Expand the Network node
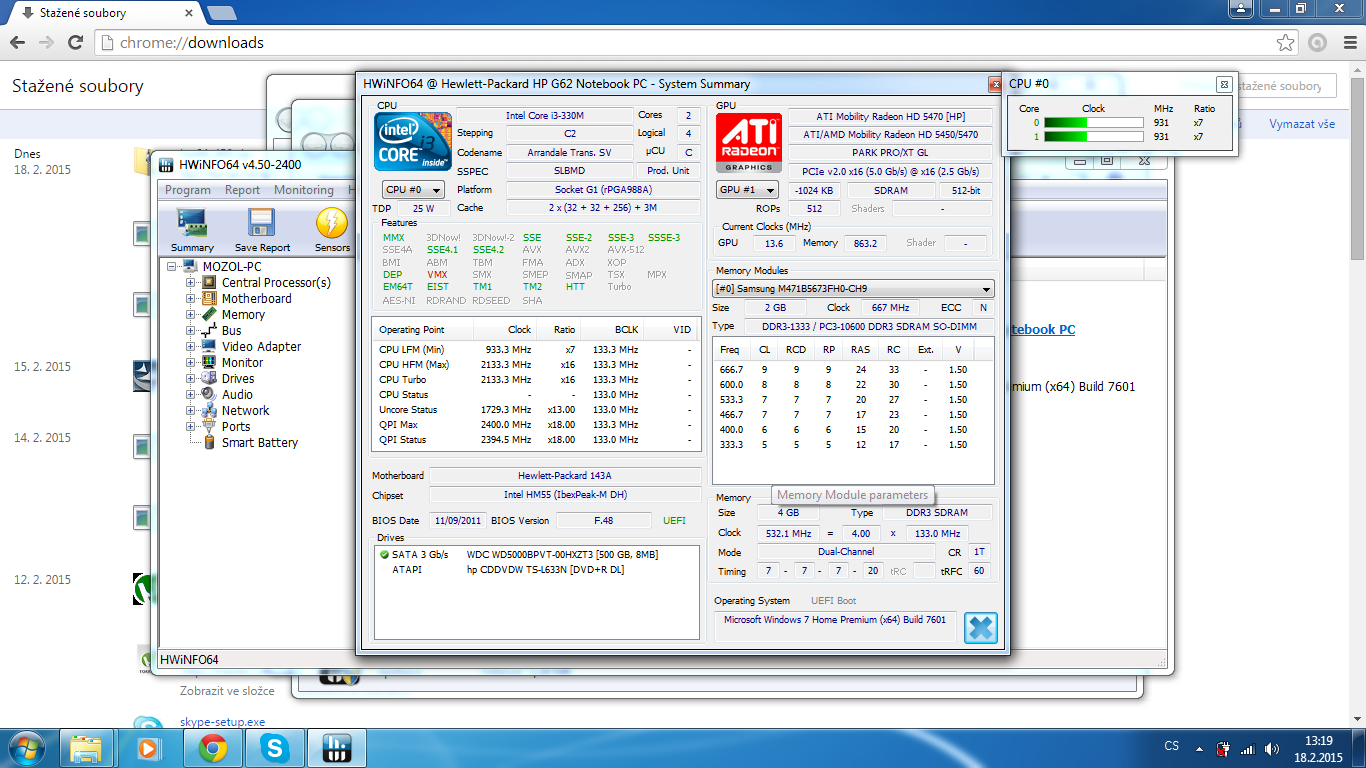 click(190, 411)
